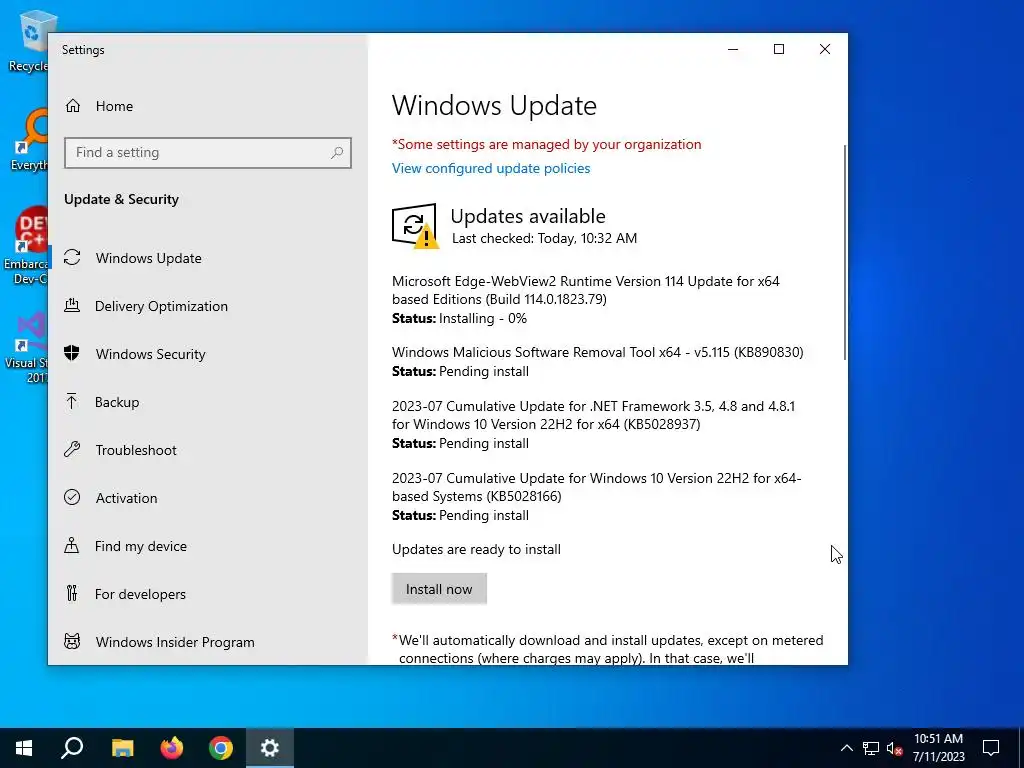Go to Home in Settings
The height and width of the screenshot is (768, 1024).
tap(208, 106)
